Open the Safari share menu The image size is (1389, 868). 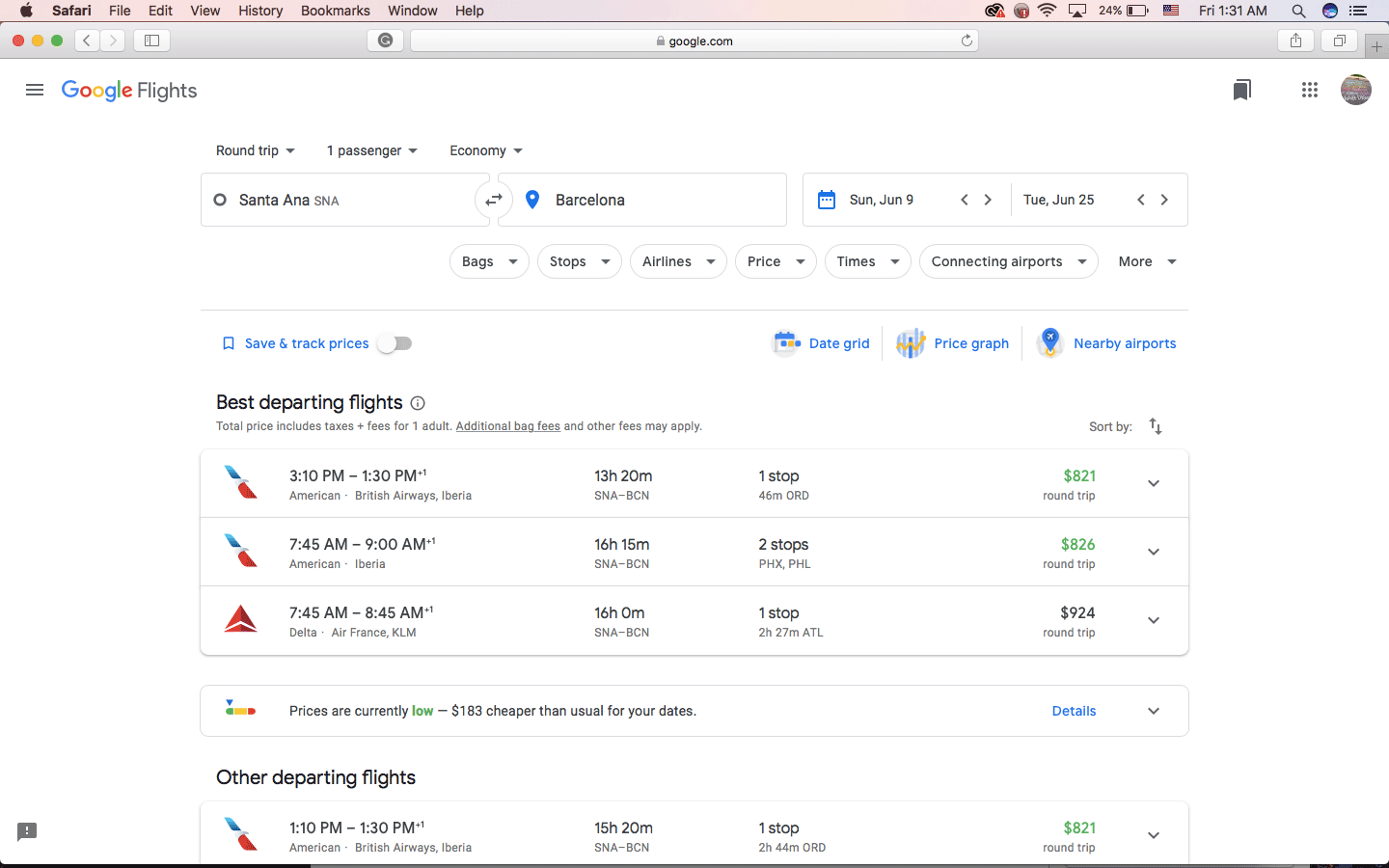[x=1295, y=41]
